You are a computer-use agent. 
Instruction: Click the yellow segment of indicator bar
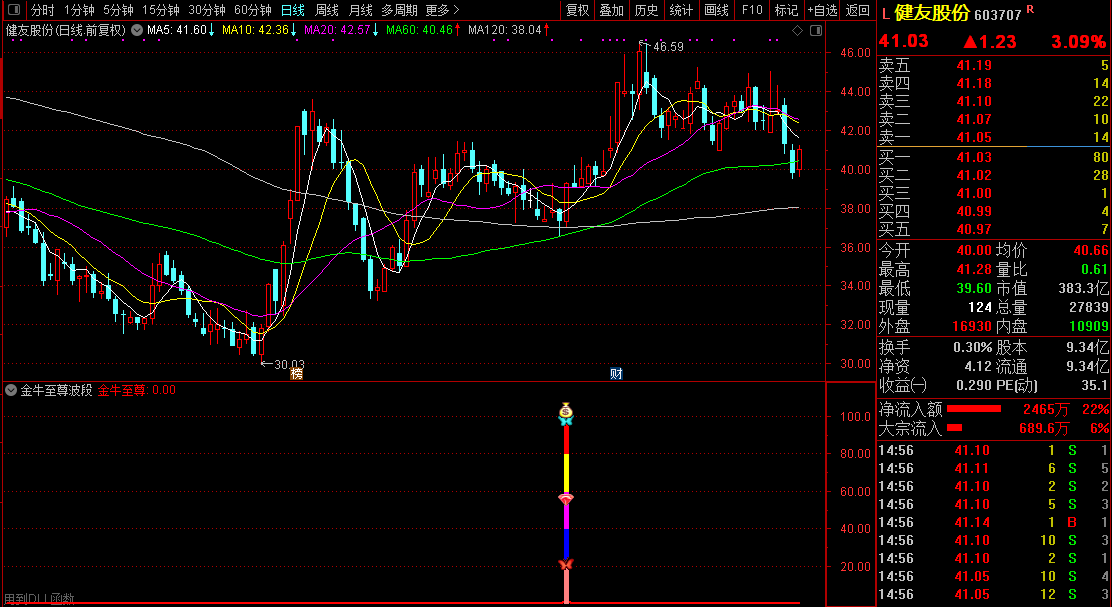[566, 472]
